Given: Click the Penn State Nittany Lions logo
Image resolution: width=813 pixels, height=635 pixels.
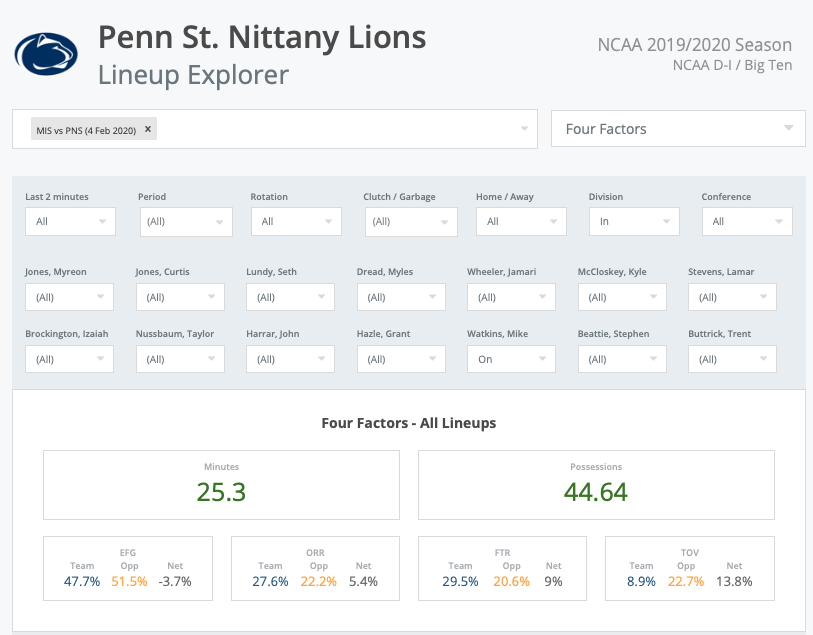Looking at the screenshot, I should pyautogui.click(x=46, y=54).
